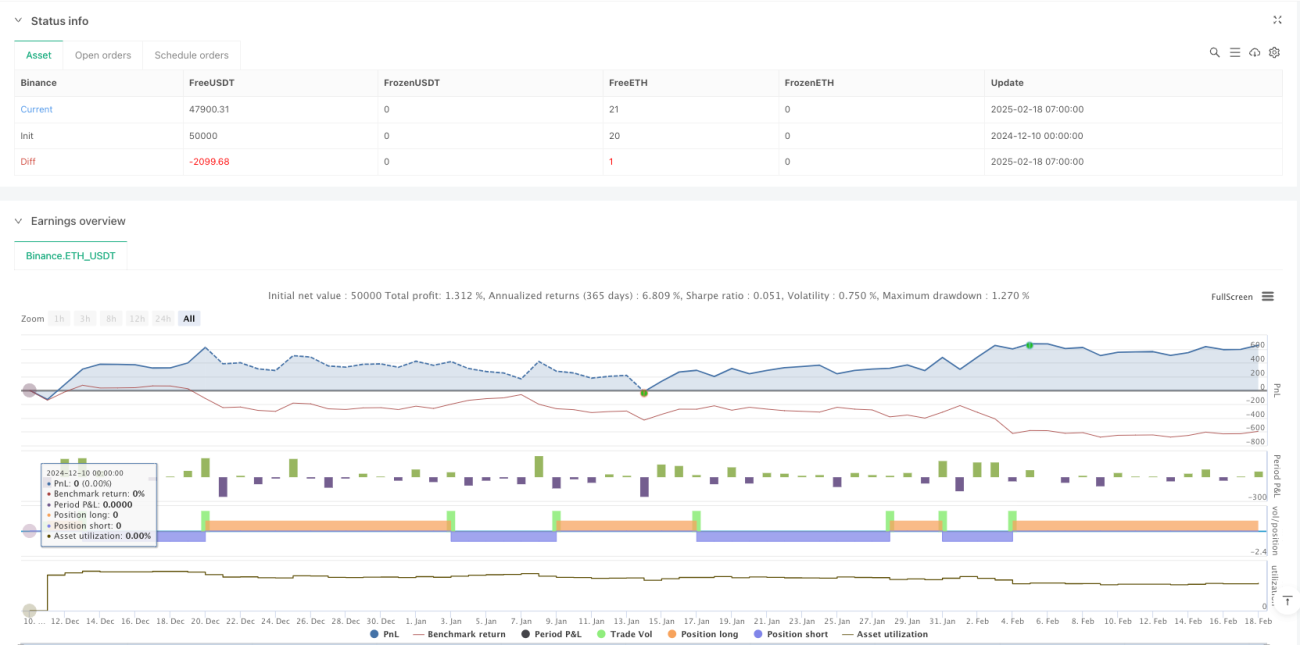Click the green marker dot on PnL peak
Screen dimensions: 1300x645
point(1029,344)
